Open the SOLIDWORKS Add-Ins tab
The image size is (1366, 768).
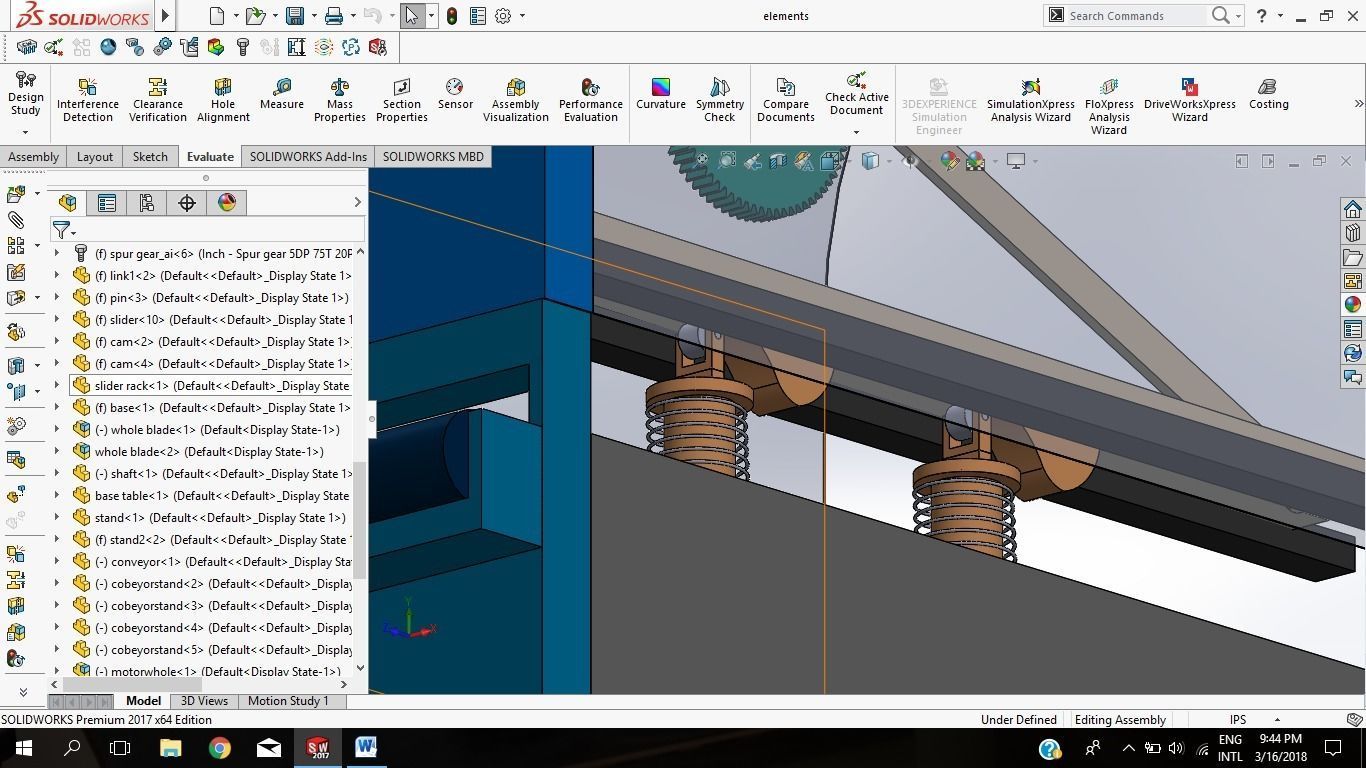pos(308,157)
